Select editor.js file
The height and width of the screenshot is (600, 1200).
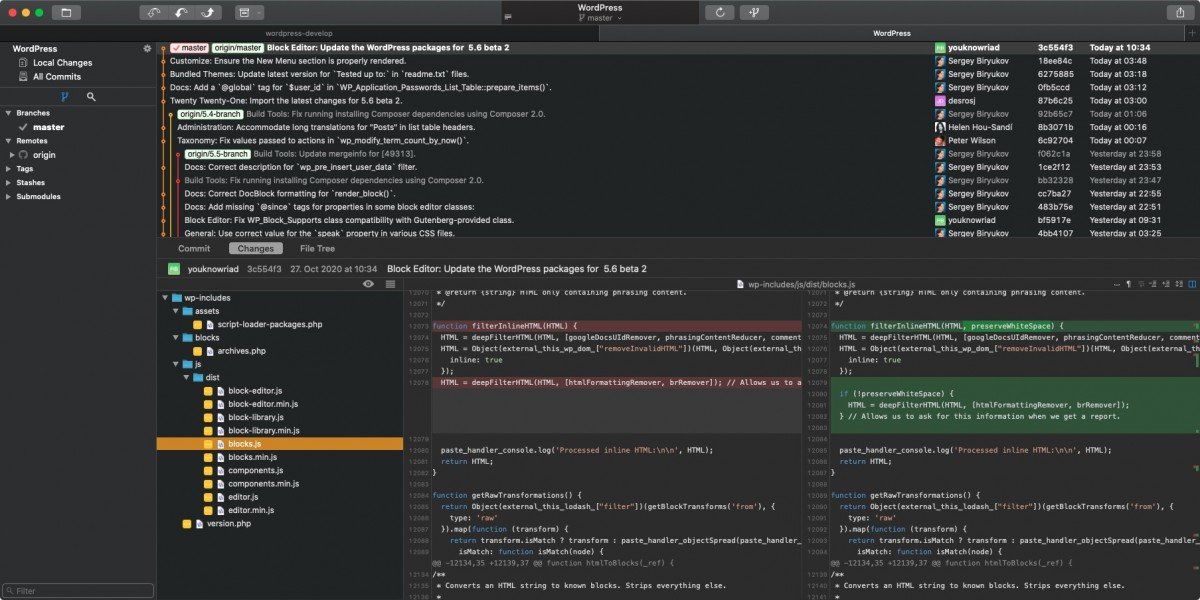click(x=243, y=496)
